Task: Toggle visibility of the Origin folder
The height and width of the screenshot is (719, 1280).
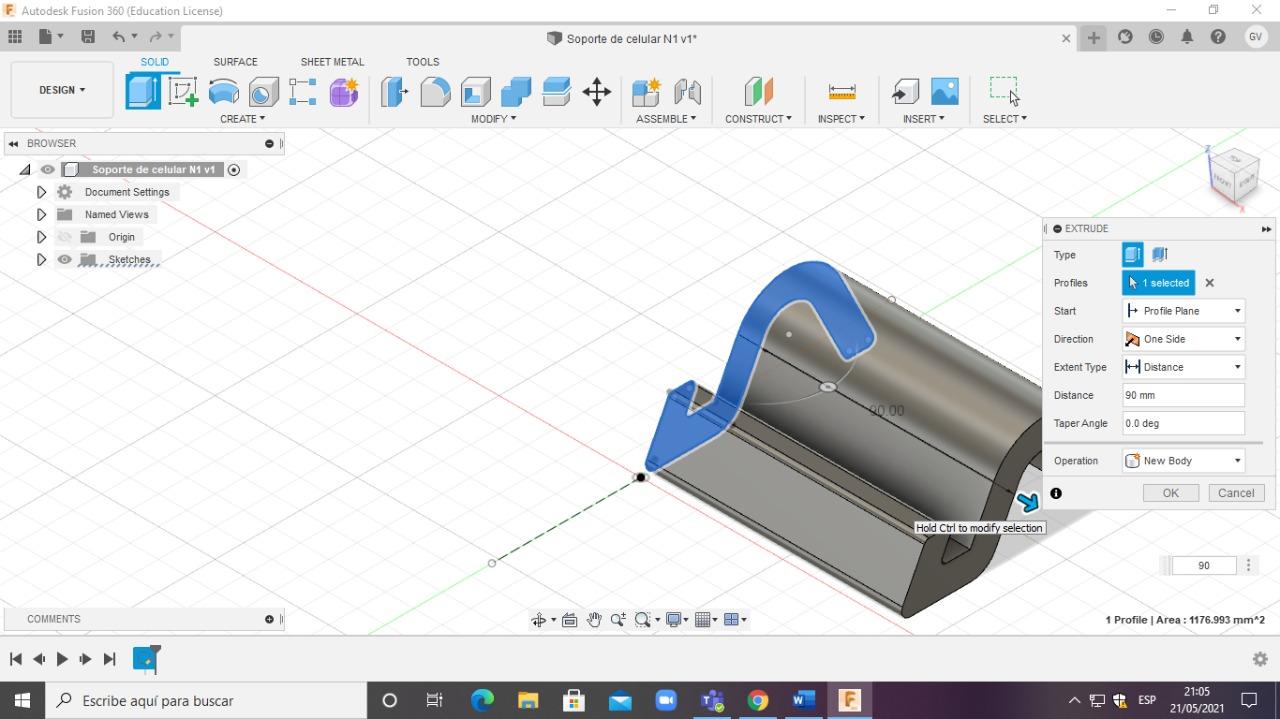Action: coord(65,237)
